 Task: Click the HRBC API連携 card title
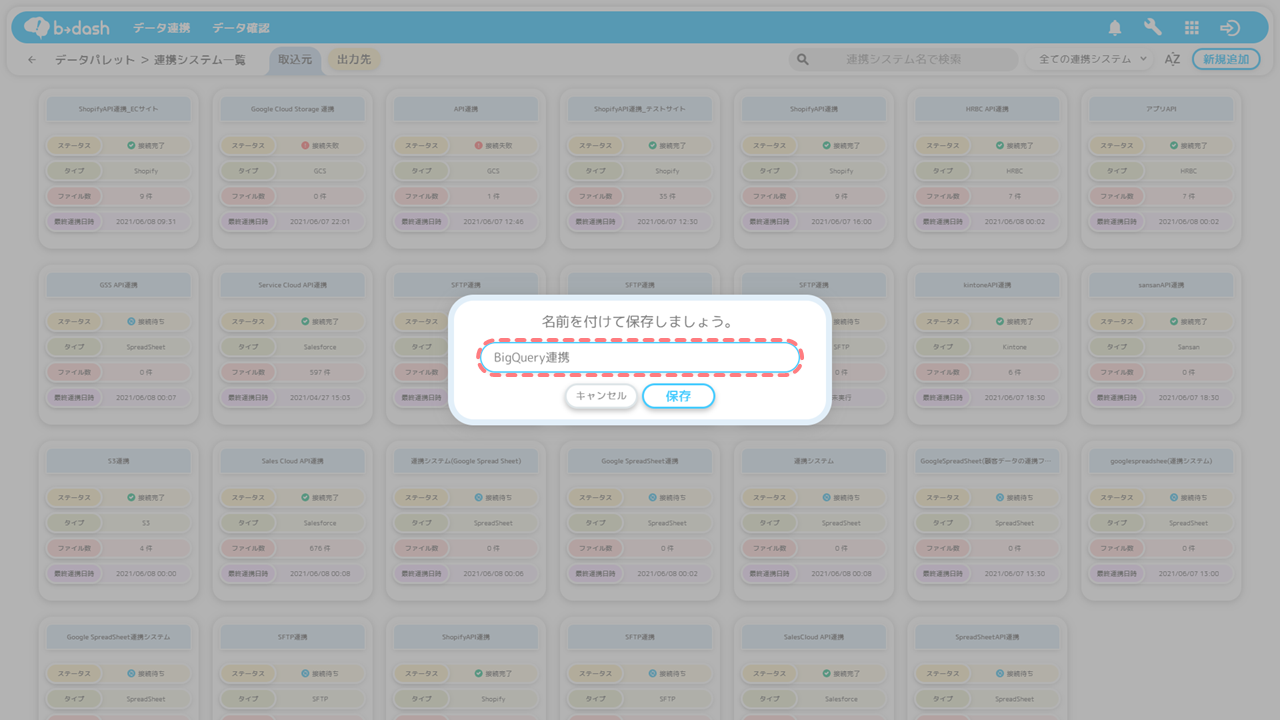coord(988,109)
